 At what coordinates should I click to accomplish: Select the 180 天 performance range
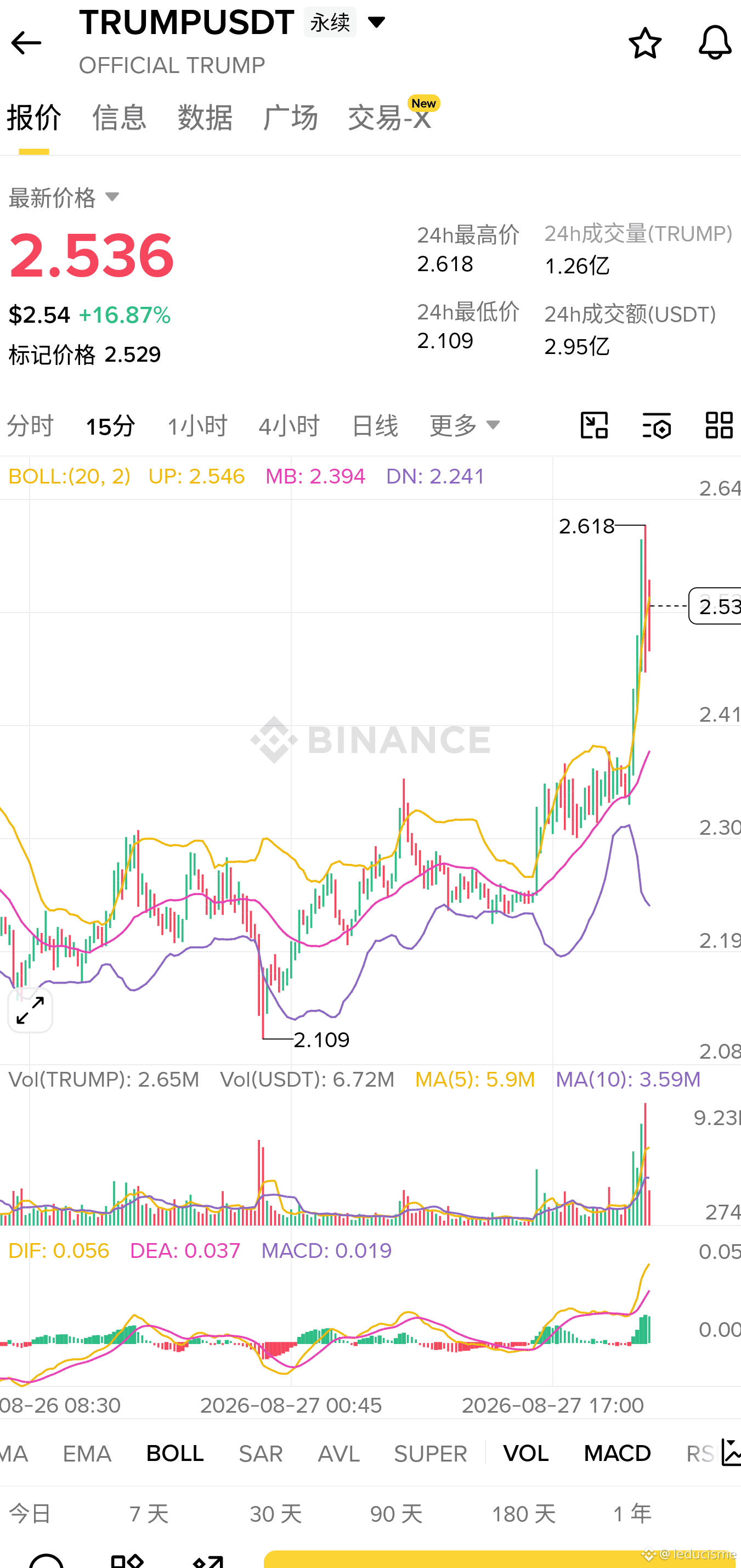point(524,1513)
